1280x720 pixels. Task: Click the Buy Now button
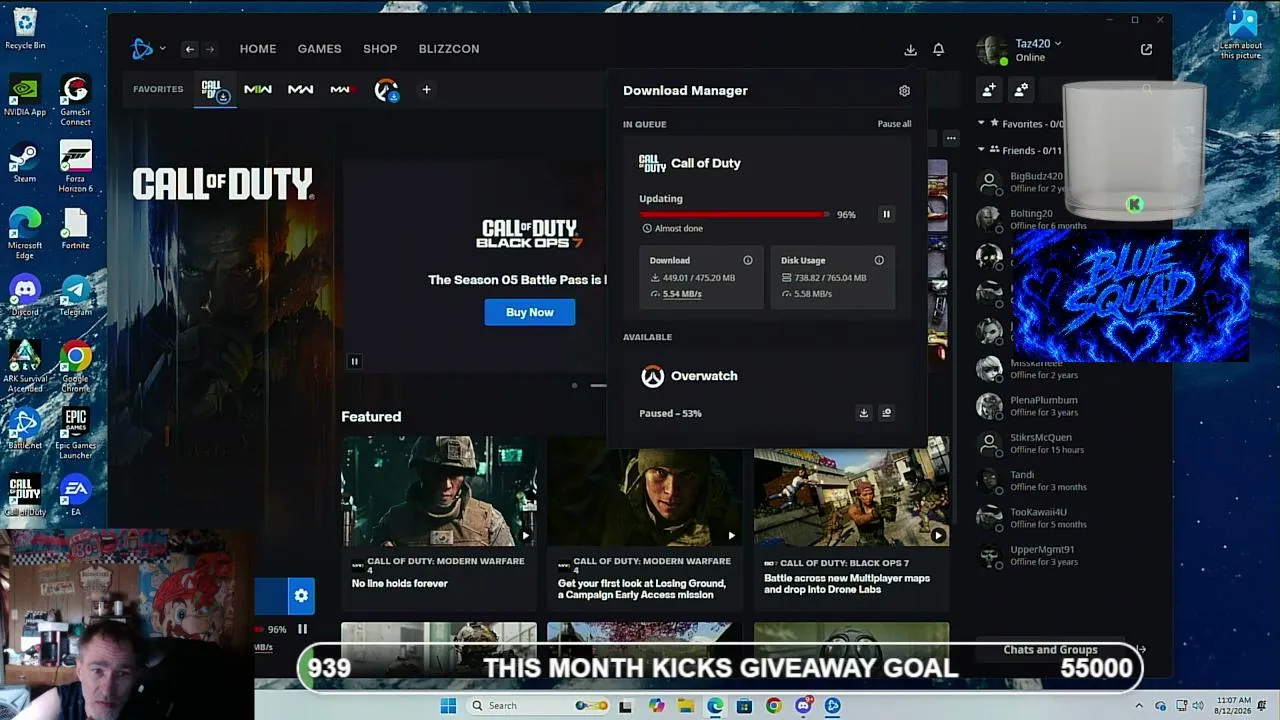(530, 312)
